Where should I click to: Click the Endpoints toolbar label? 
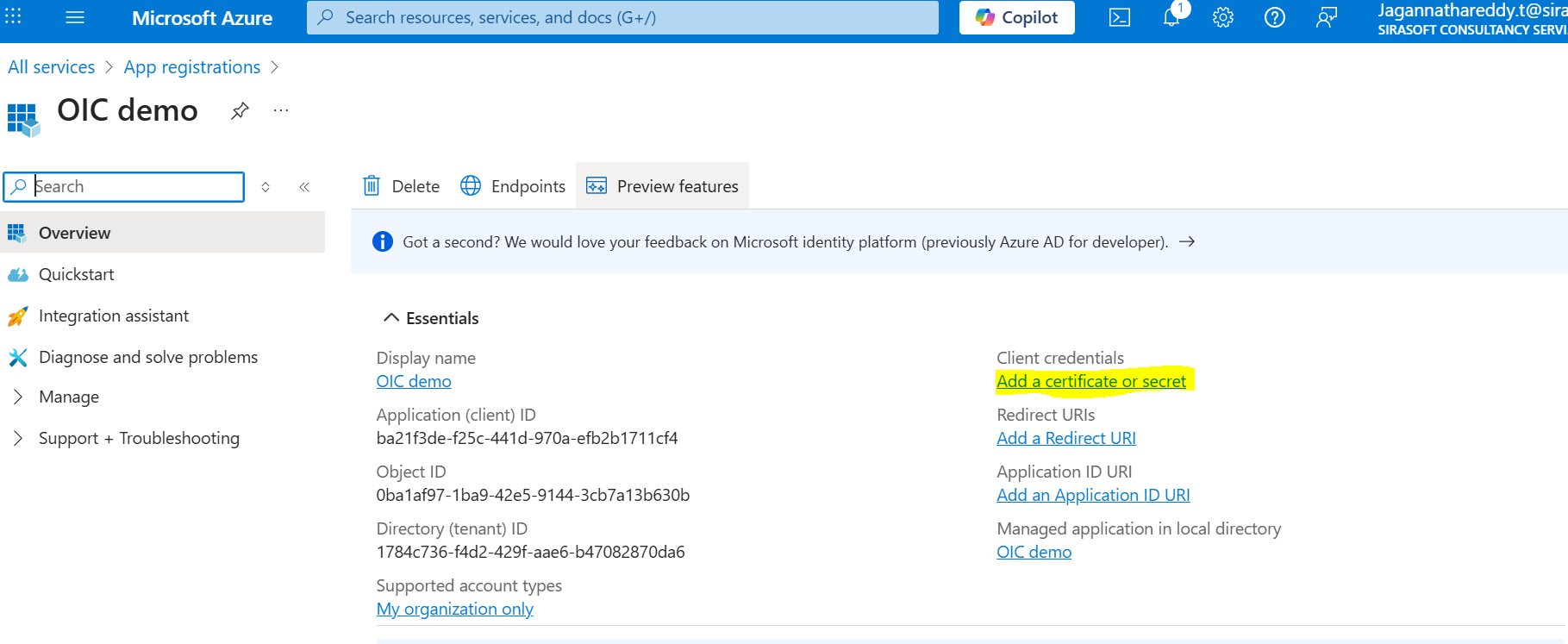[x=528, y=186]
